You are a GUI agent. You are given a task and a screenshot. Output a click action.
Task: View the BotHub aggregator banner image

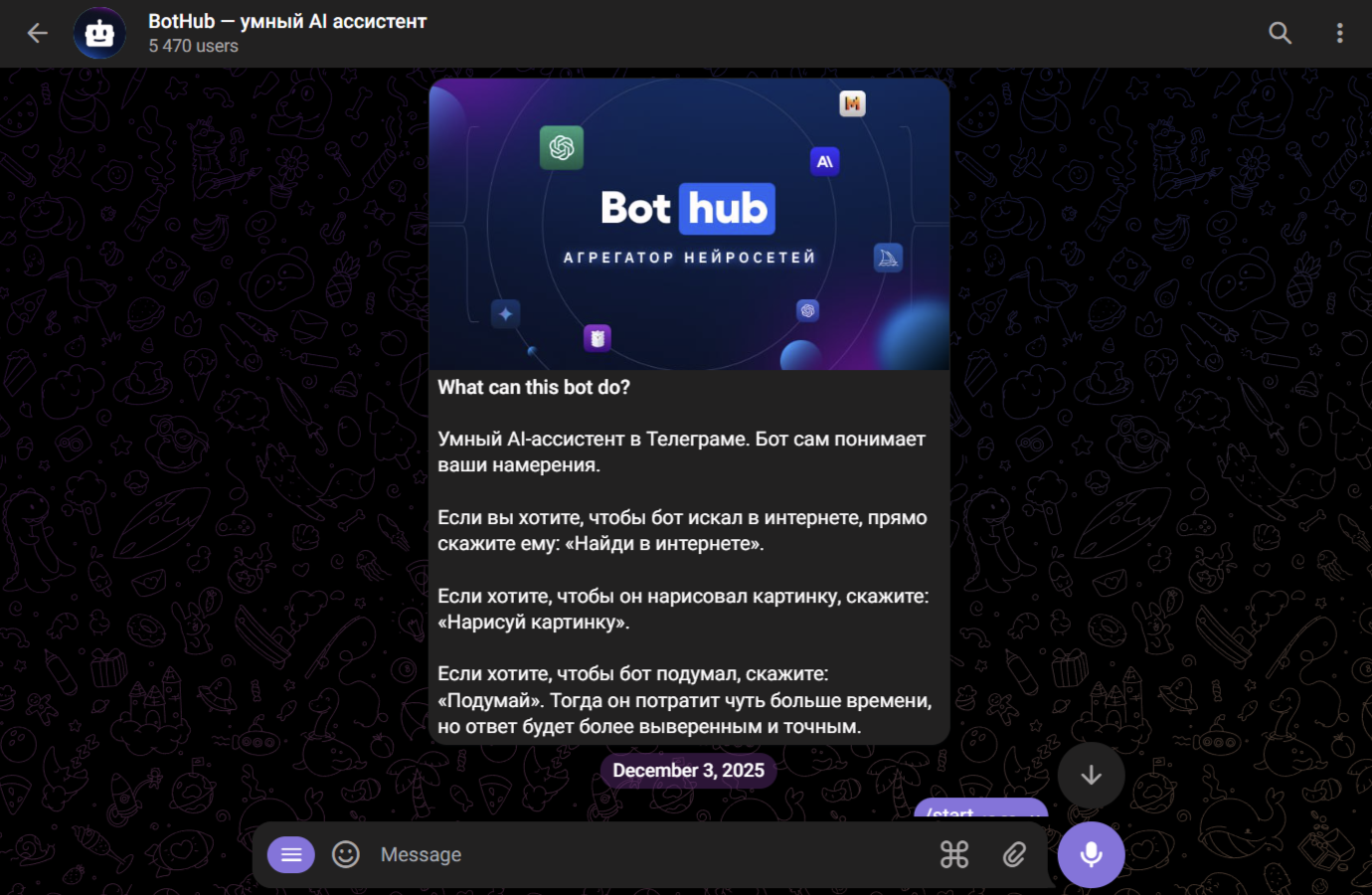tap(688, 223)
